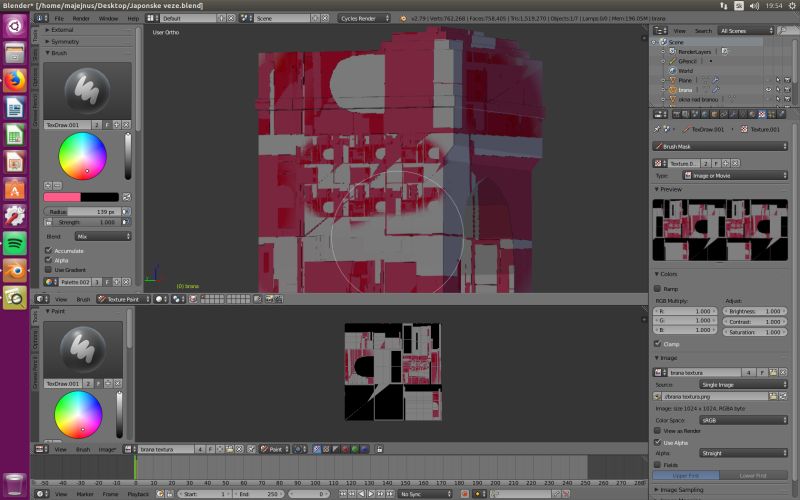
Task: Open the Window menu
Action: [108, 18]
